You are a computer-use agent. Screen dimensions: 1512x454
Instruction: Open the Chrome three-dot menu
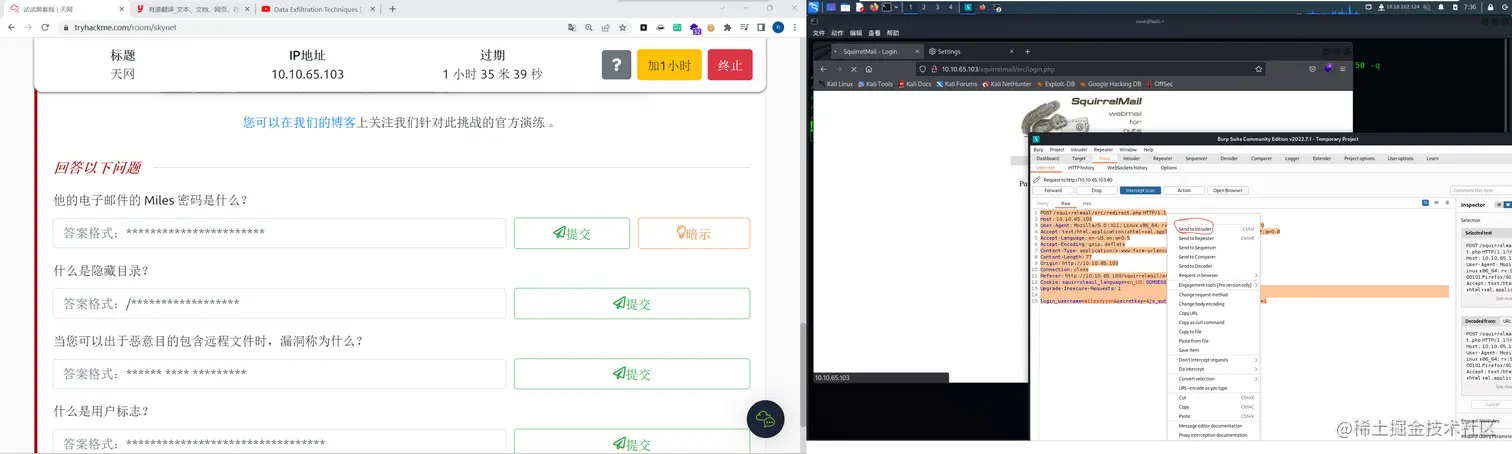795,28
